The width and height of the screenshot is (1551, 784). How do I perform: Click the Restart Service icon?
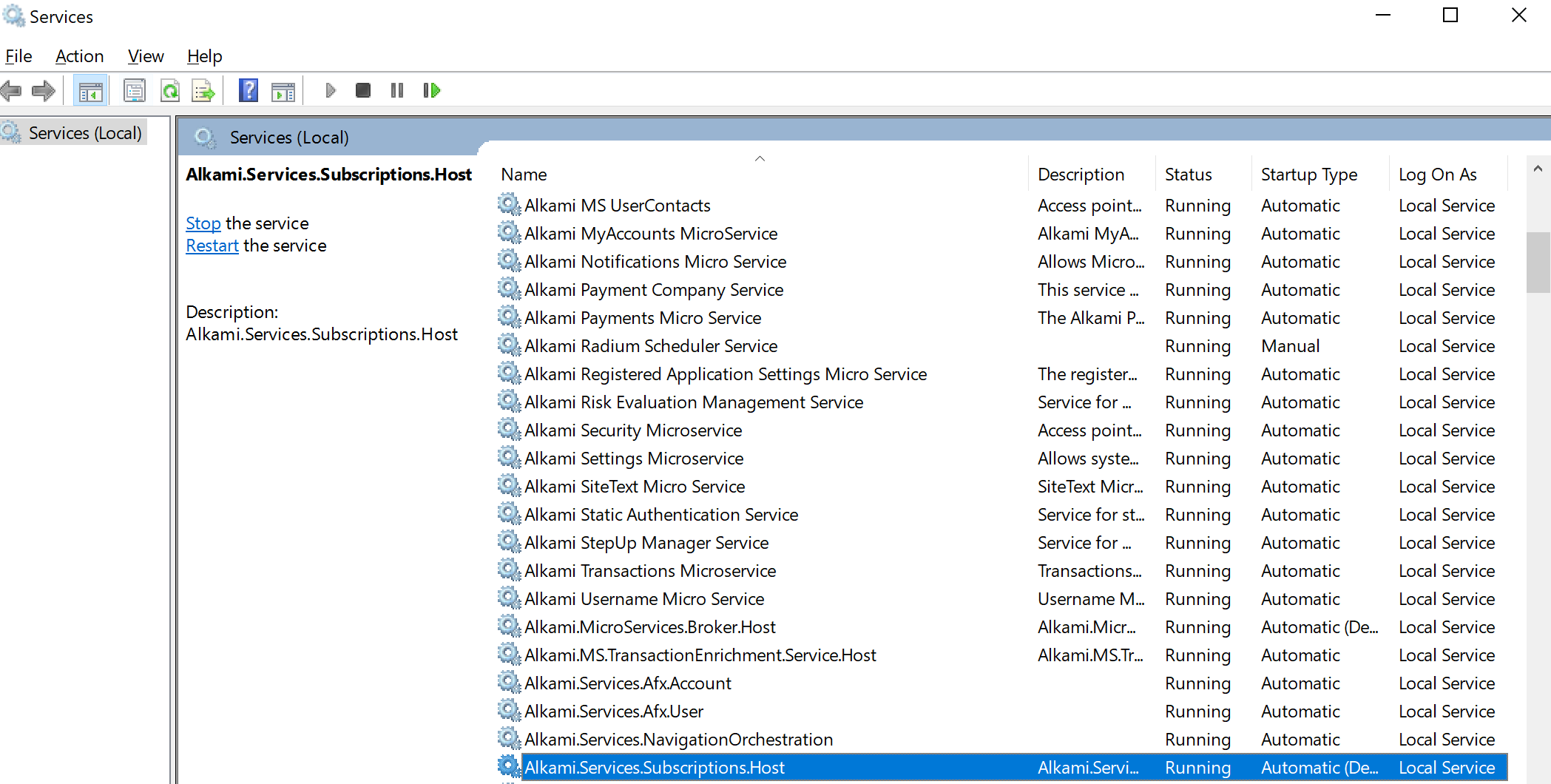click(x=432, y=90)
